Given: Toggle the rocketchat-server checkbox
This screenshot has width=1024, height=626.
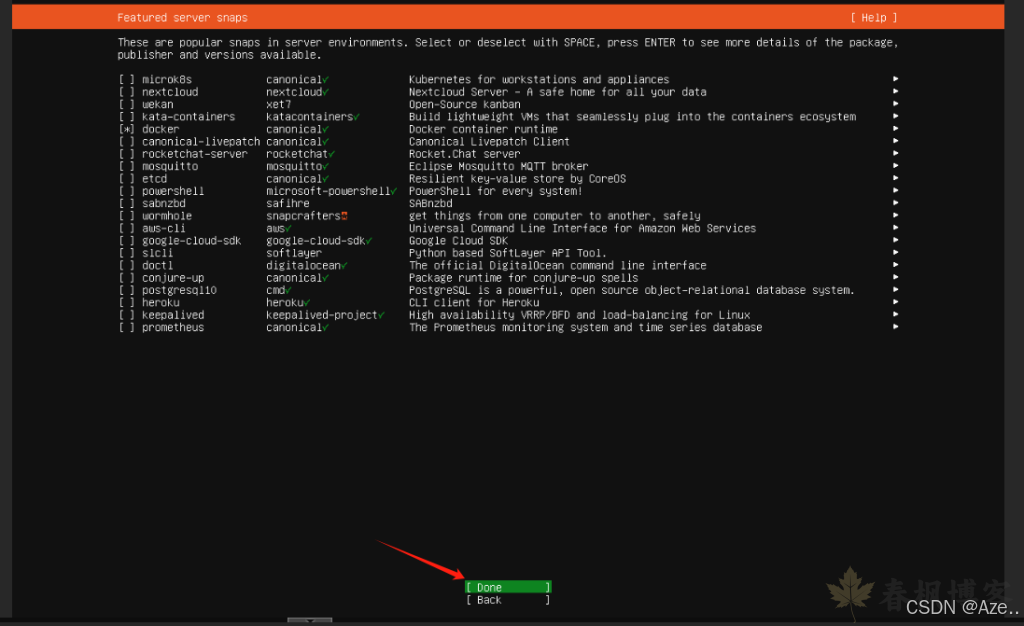Looking at the screenshot, I should pyautogui.click(x=127, y=154).
